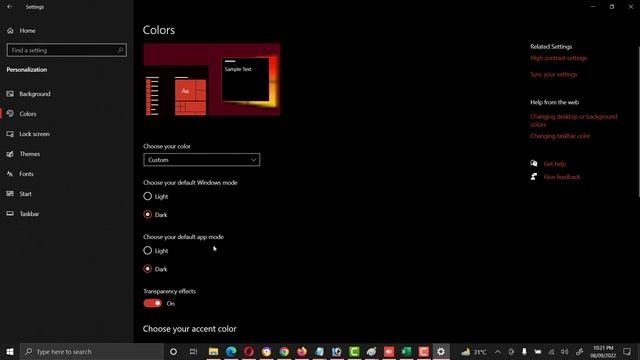
Task: Open Background personalization page
Action: [29, 94]
